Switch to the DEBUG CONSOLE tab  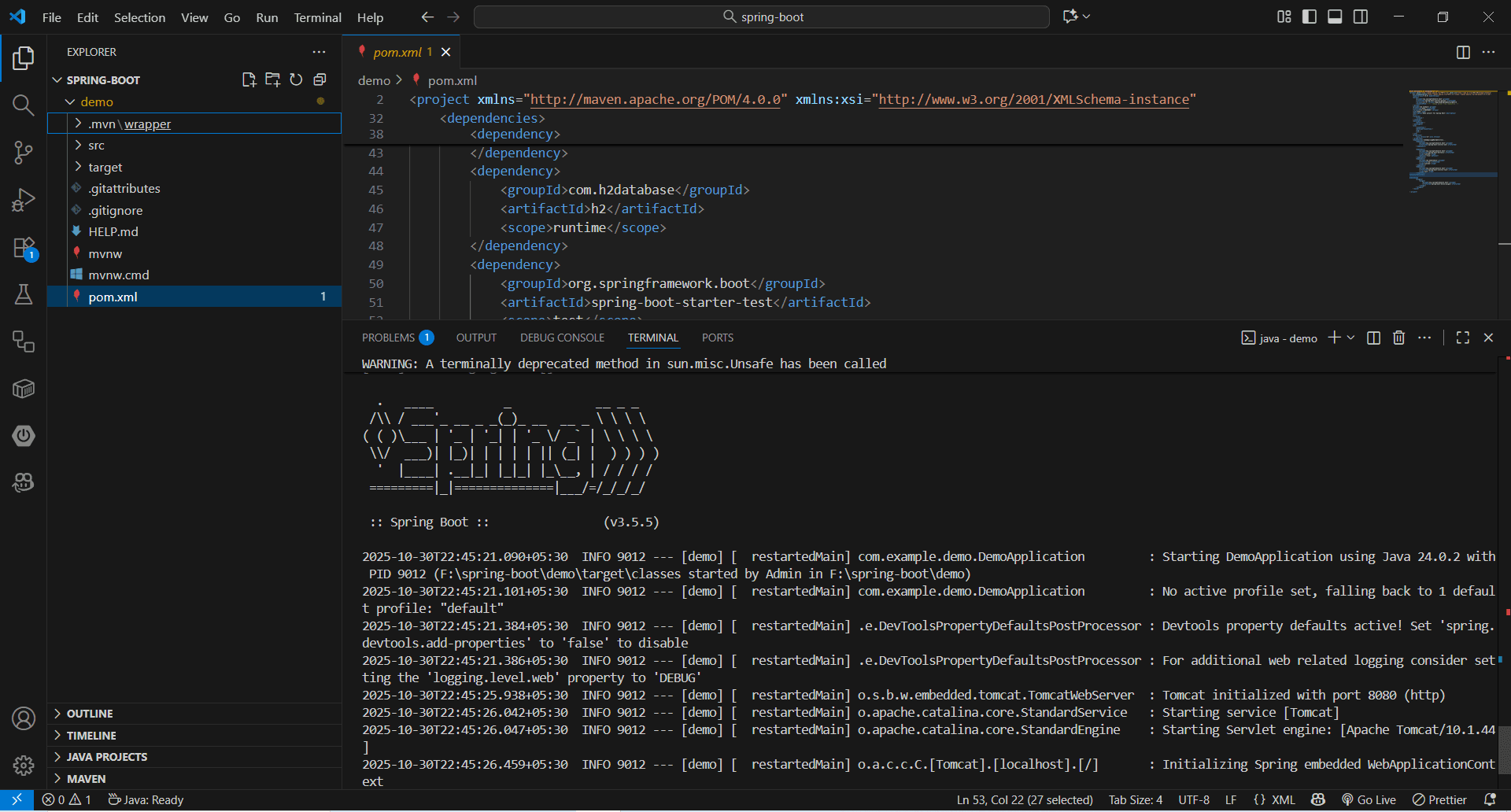(x=562, y=338)
